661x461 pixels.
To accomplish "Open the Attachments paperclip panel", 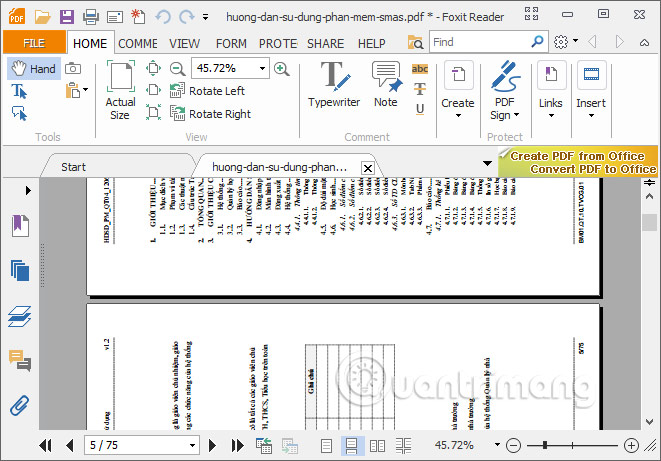I will (20, 405).
